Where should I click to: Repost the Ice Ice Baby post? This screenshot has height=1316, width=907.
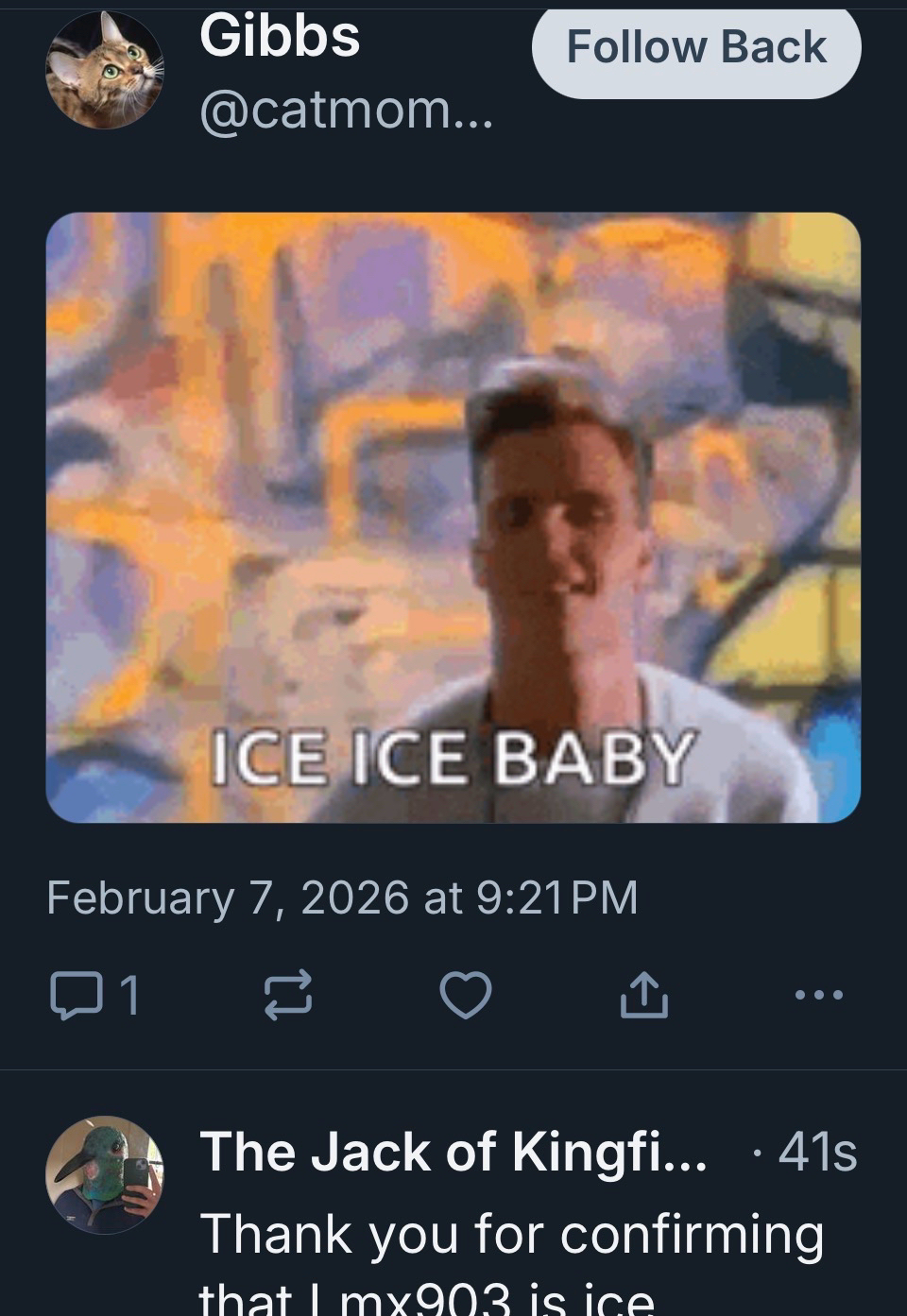tap(287, 996)
